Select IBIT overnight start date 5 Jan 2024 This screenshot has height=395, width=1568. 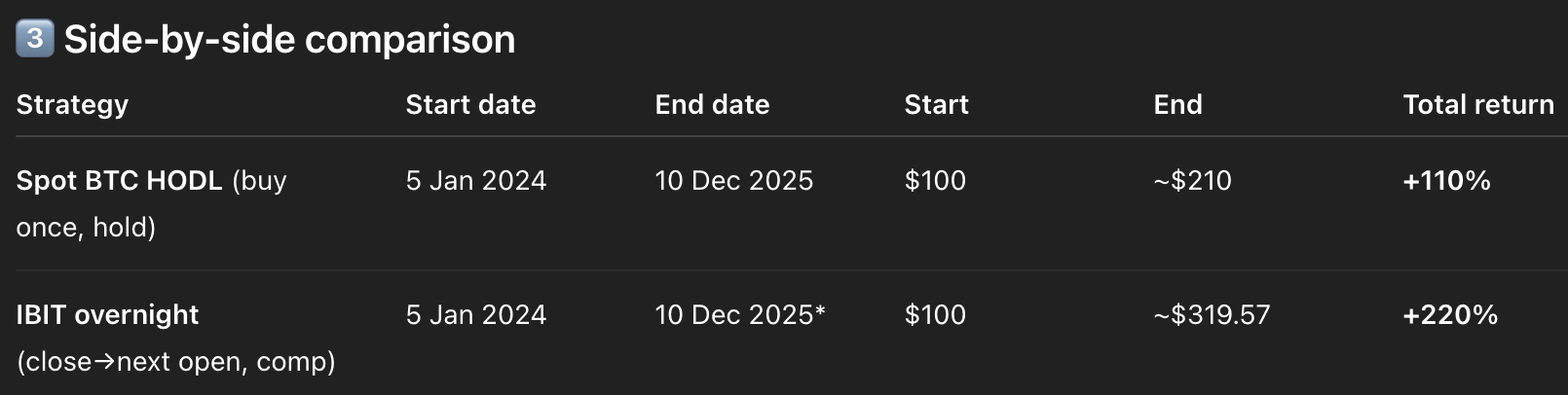[476, 314]
